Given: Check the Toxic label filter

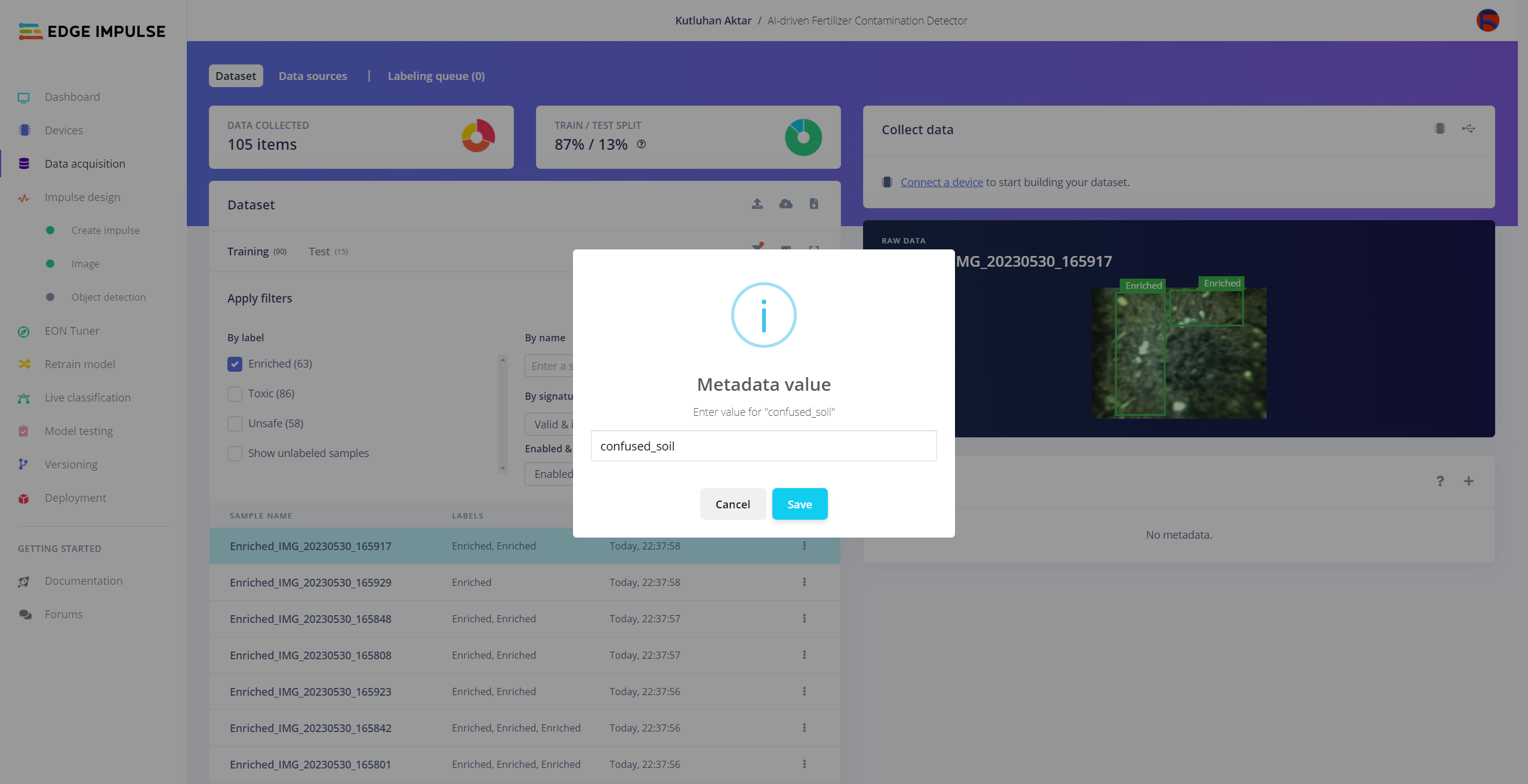Looking at the screenshot, I should click(235, 394).
